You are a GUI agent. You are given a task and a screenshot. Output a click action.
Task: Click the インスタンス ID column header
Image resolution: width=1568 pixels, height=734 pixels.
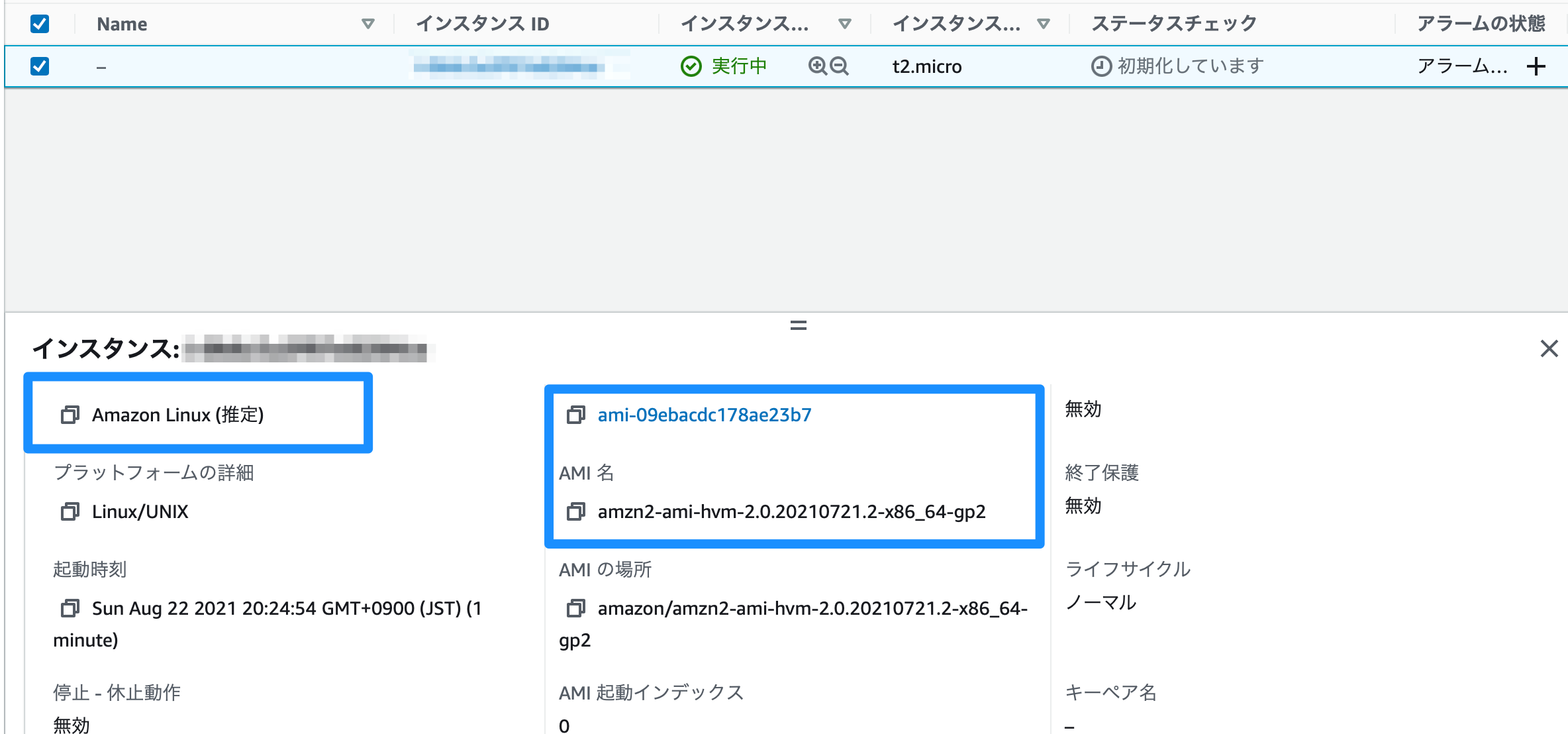[x=483, y=24]
